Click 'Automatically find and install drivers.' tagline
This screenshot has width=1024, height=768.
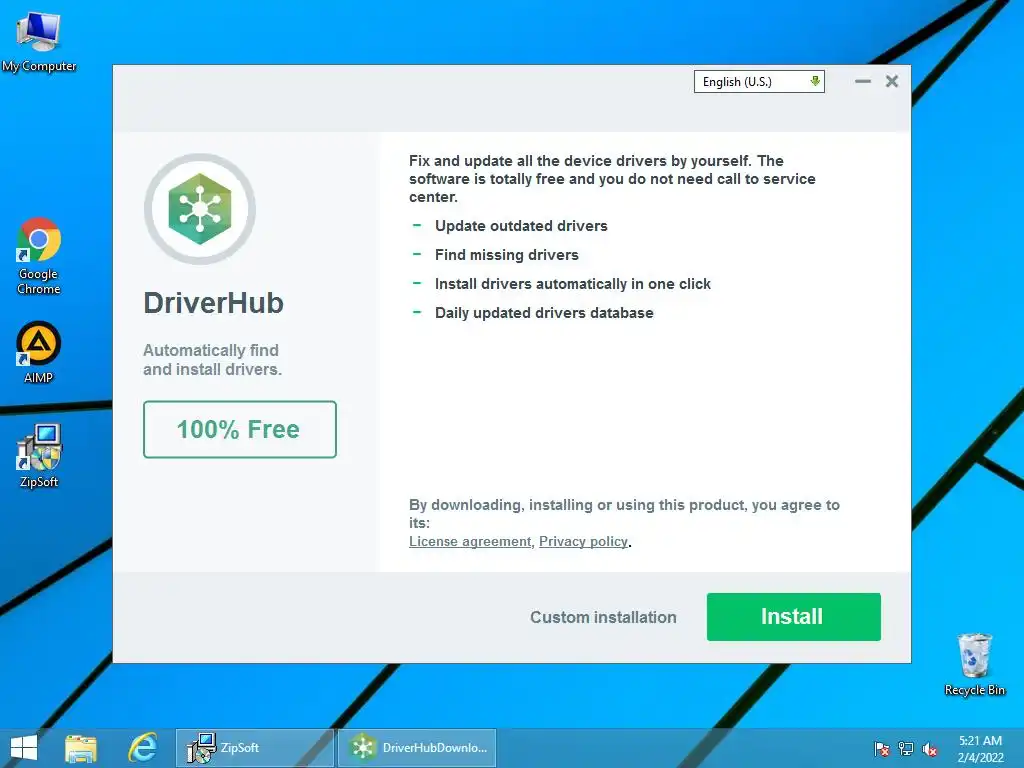point(212,360)
